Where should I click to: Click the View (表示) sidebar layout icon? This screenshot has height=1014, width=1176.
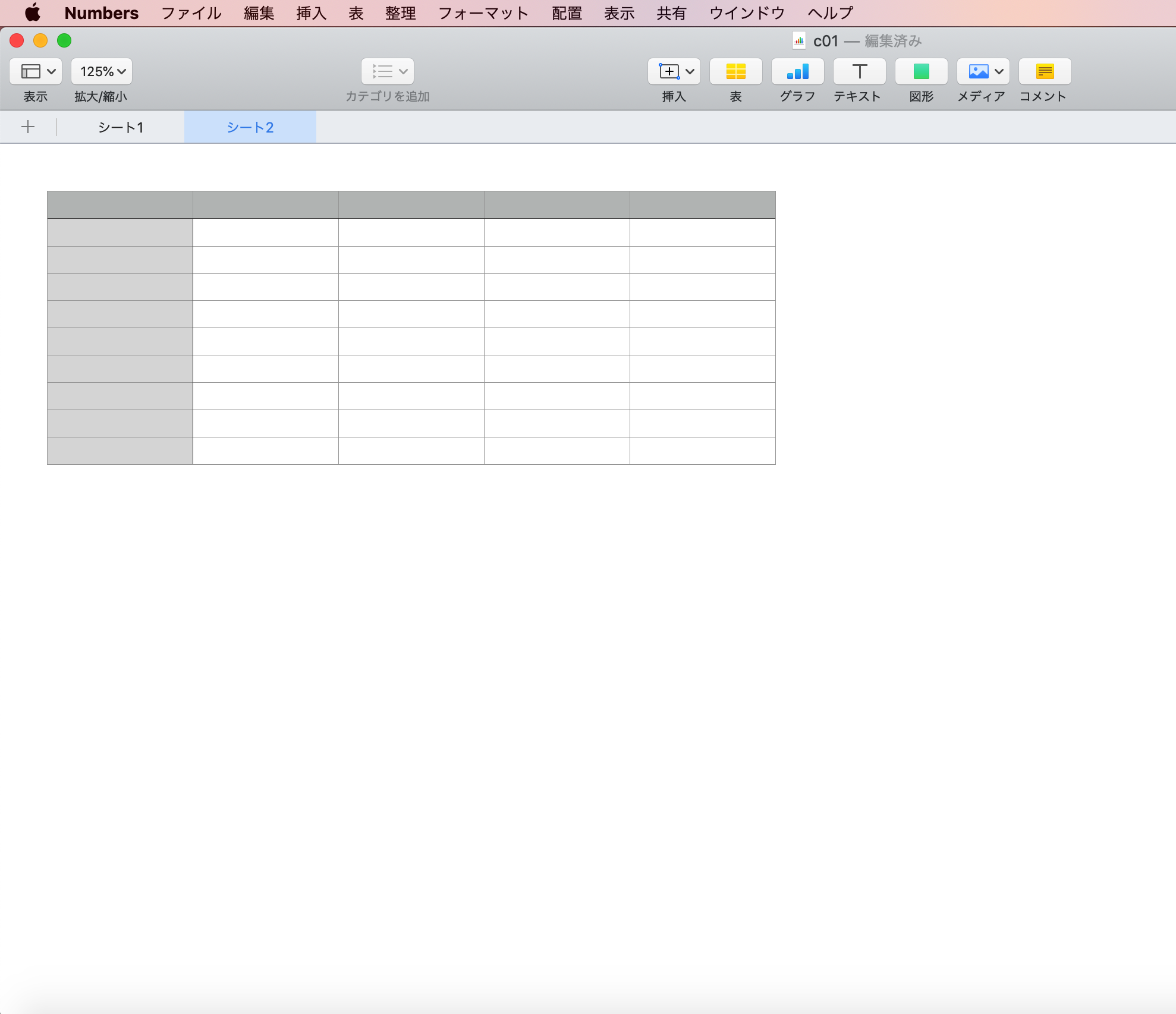[31, 71]
